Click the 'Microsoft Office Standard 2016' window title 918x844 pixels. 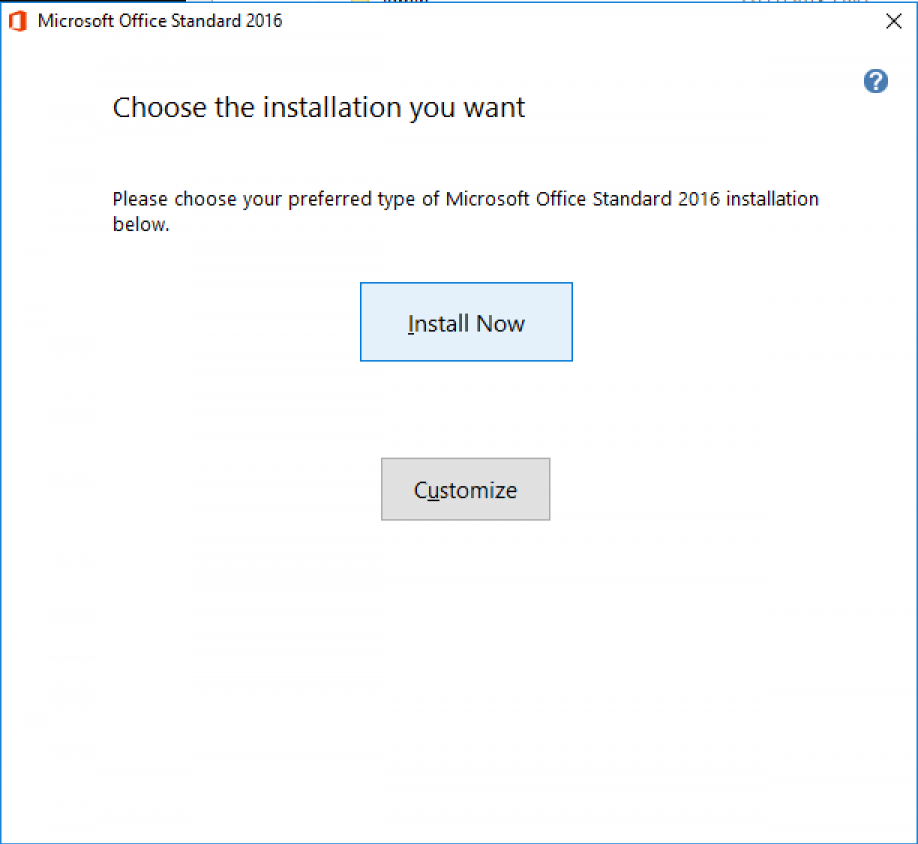[x=160, y=21]
